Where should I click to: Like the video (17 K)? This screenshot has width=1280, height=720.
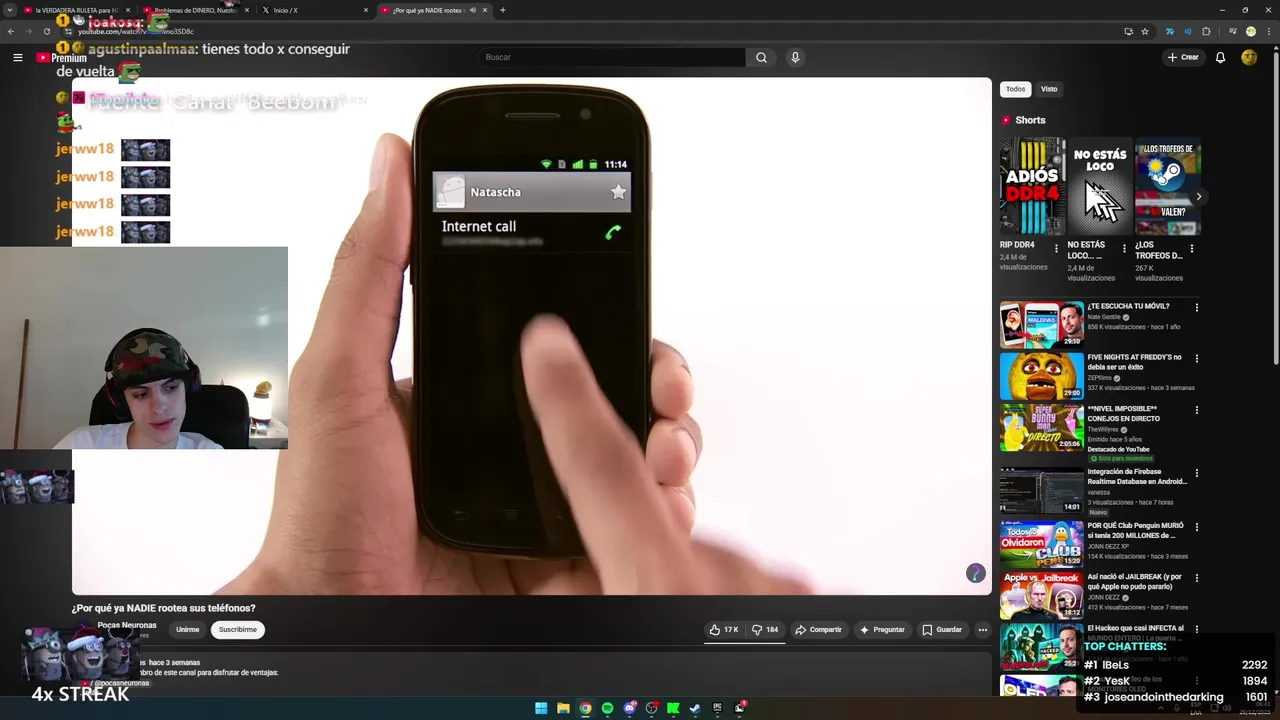pyautogui.click(x=723, y=629)
